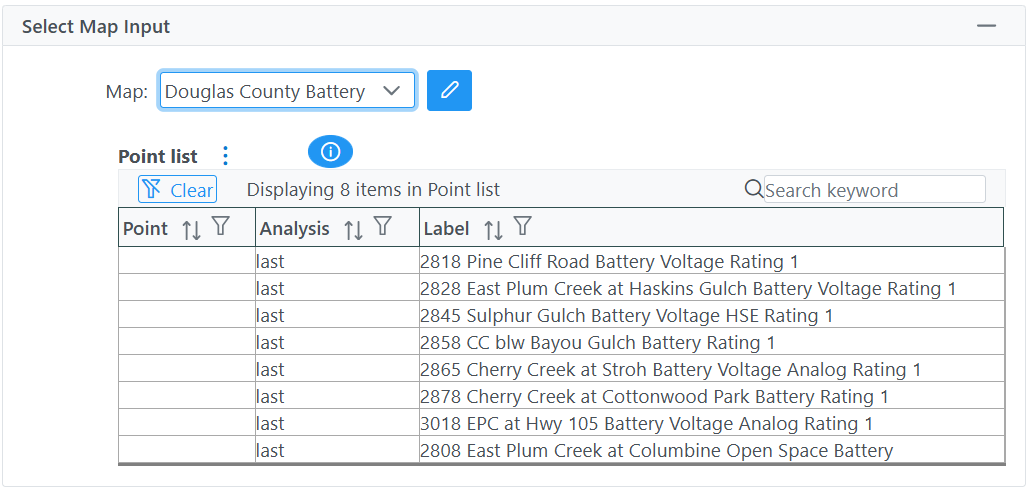Filter the Point column
Viewport: 1034px width, 487px height.
[220, 227]
